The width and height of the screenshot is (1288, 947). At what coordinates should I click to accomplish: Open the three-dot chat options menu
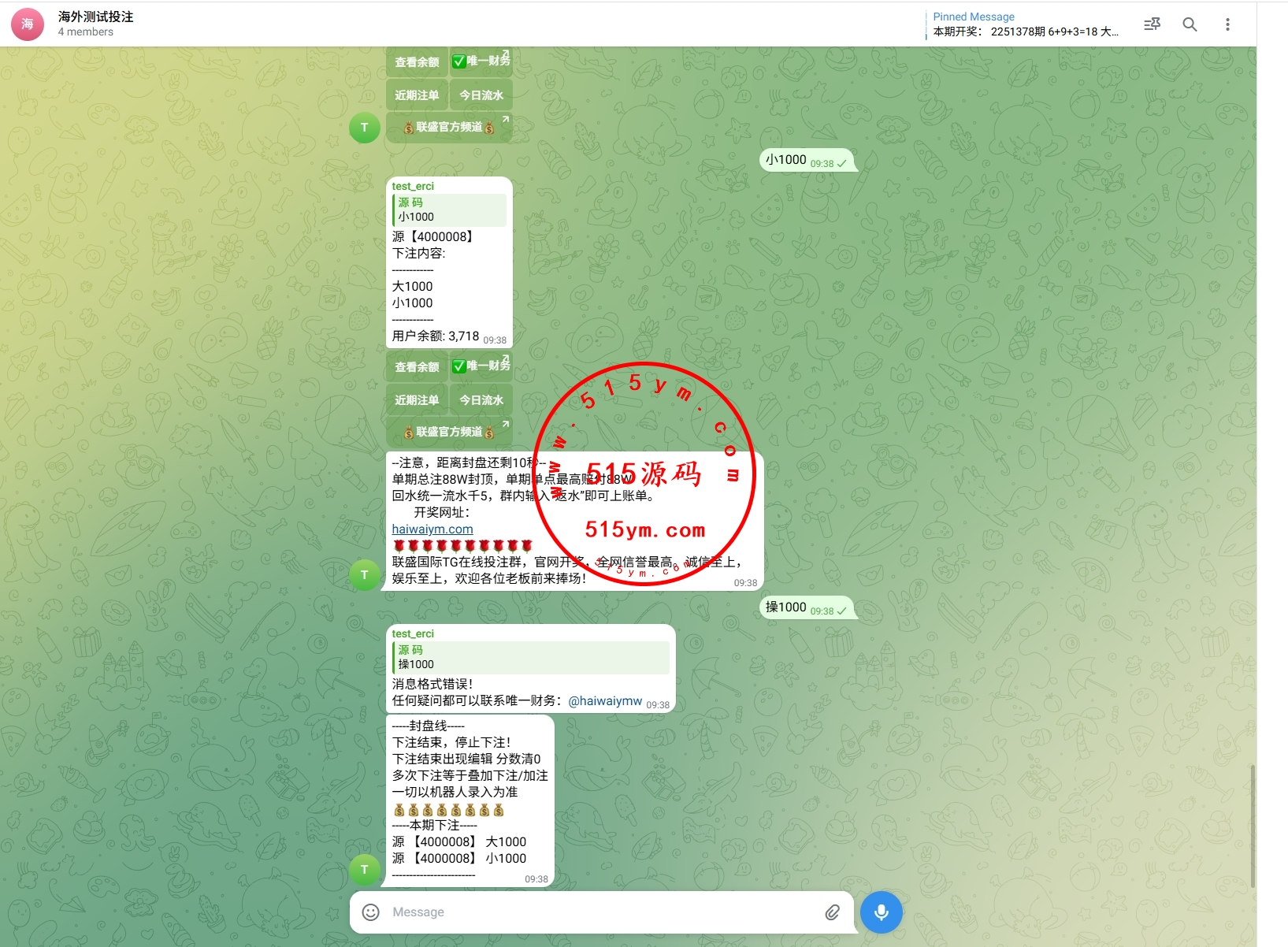(x=1227, y=24)
